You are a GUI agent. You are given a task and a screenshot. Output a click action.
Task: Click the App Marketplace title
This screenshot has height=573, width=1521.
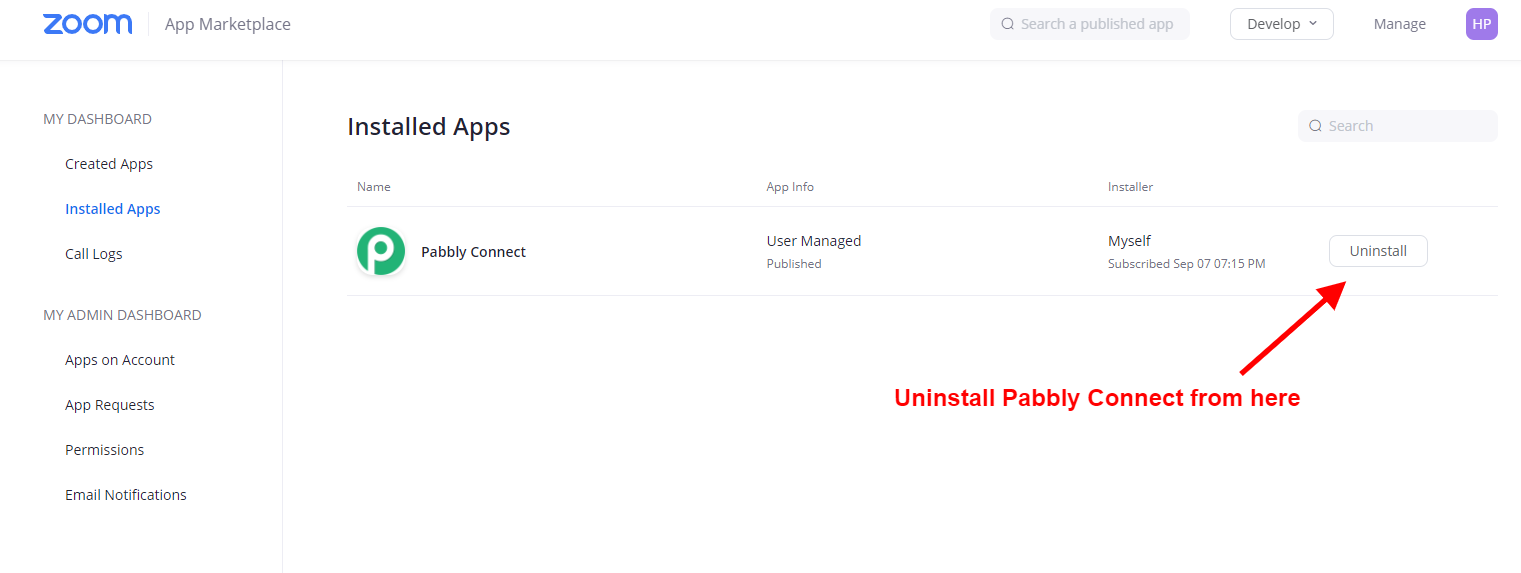[x=228, y=24]
